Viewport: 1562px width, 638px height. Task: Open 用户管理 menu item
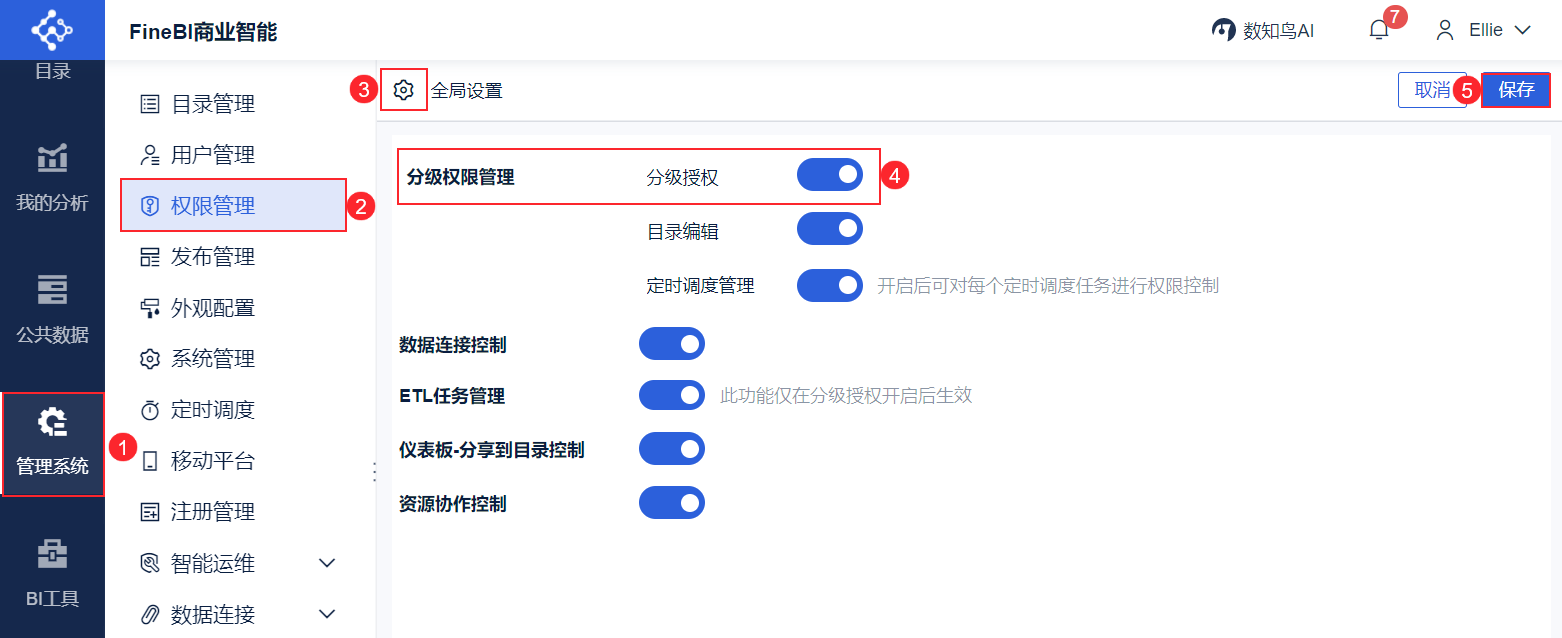pos(212,155)
